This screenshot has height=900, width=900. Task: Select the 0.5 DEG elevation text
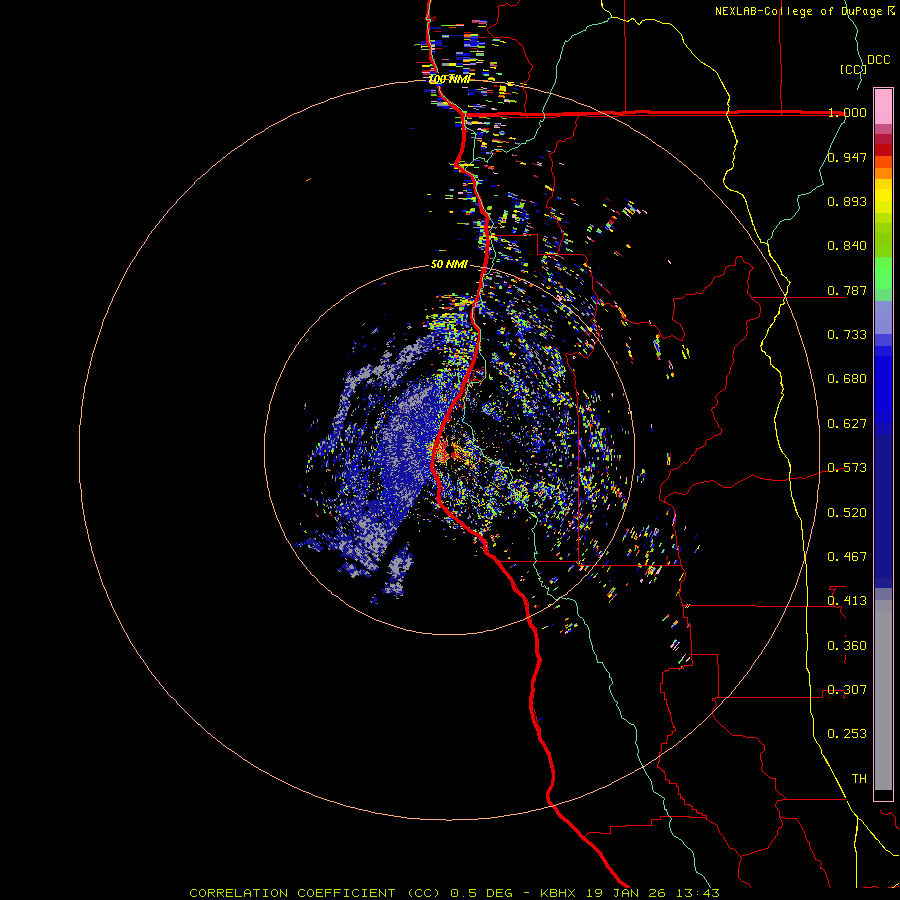[x=483, y=893]
